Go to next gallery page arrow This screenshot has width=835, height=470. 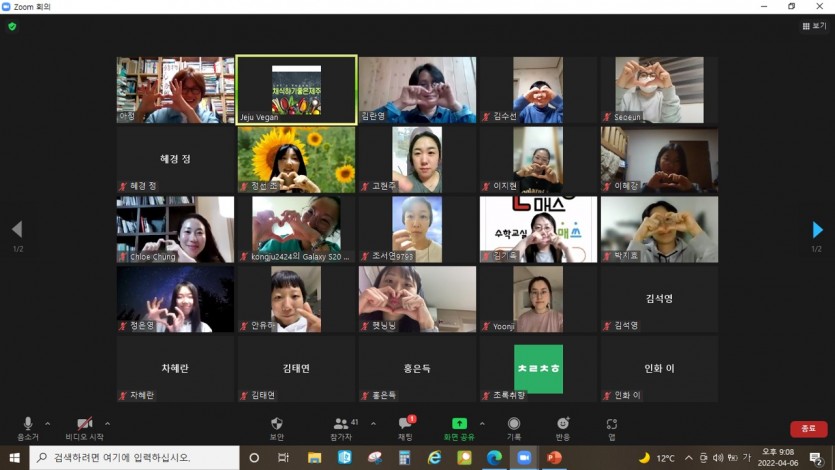[x=817, y=229]
